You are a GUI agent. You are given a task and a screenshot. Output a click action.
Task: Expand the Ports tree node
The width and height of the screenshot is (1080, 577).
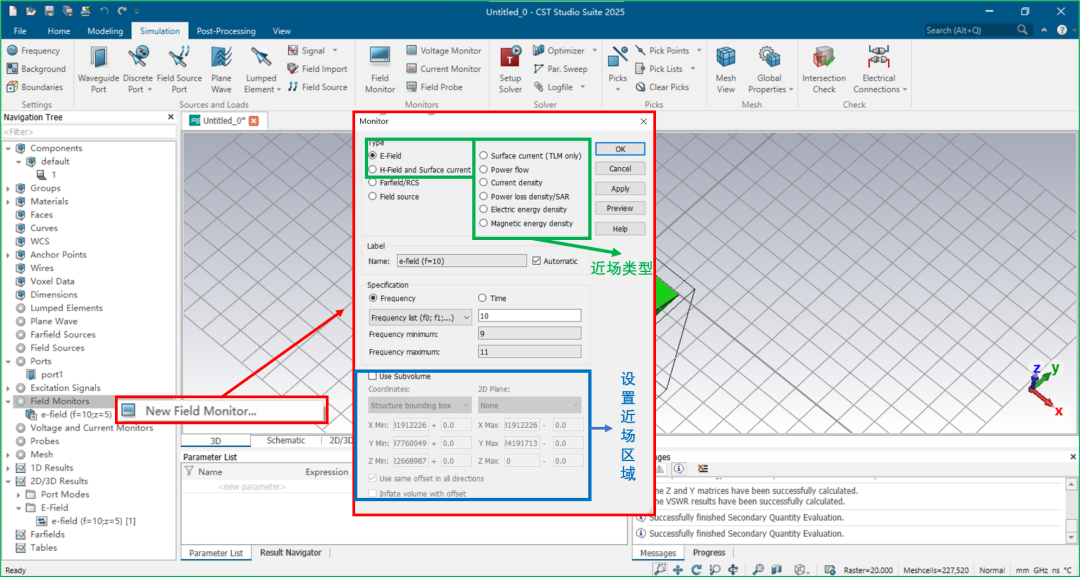9,362
